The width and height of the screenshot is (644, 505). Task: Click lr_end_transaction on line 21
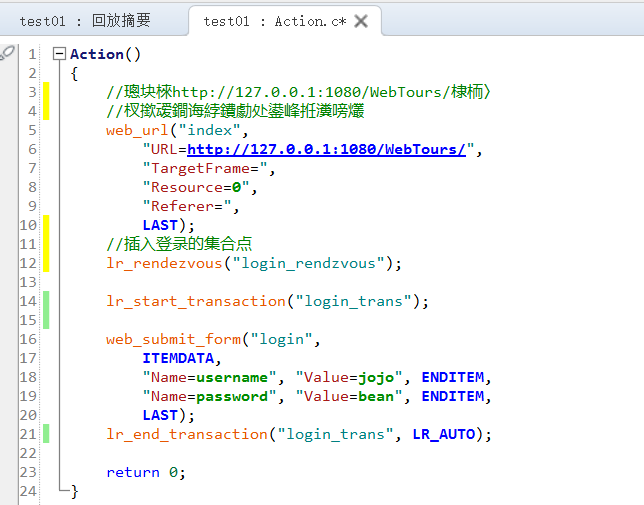[187, 434]
